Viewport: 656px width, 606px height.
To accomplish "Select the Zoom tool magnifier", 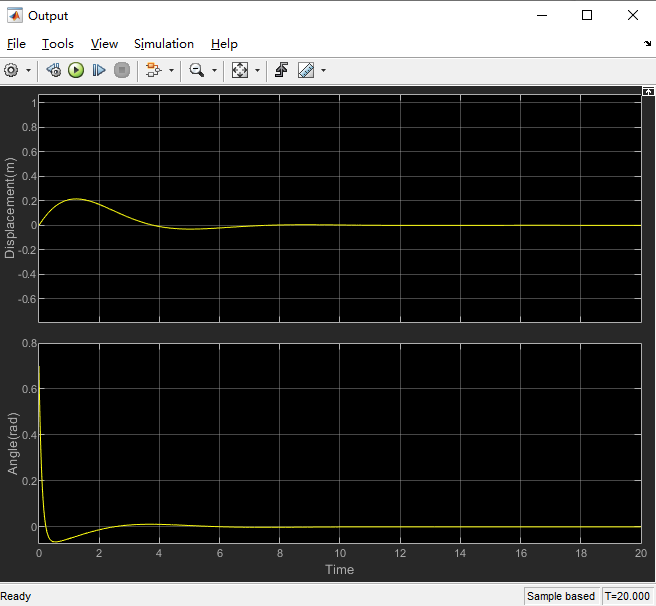I will click(197, 70).
